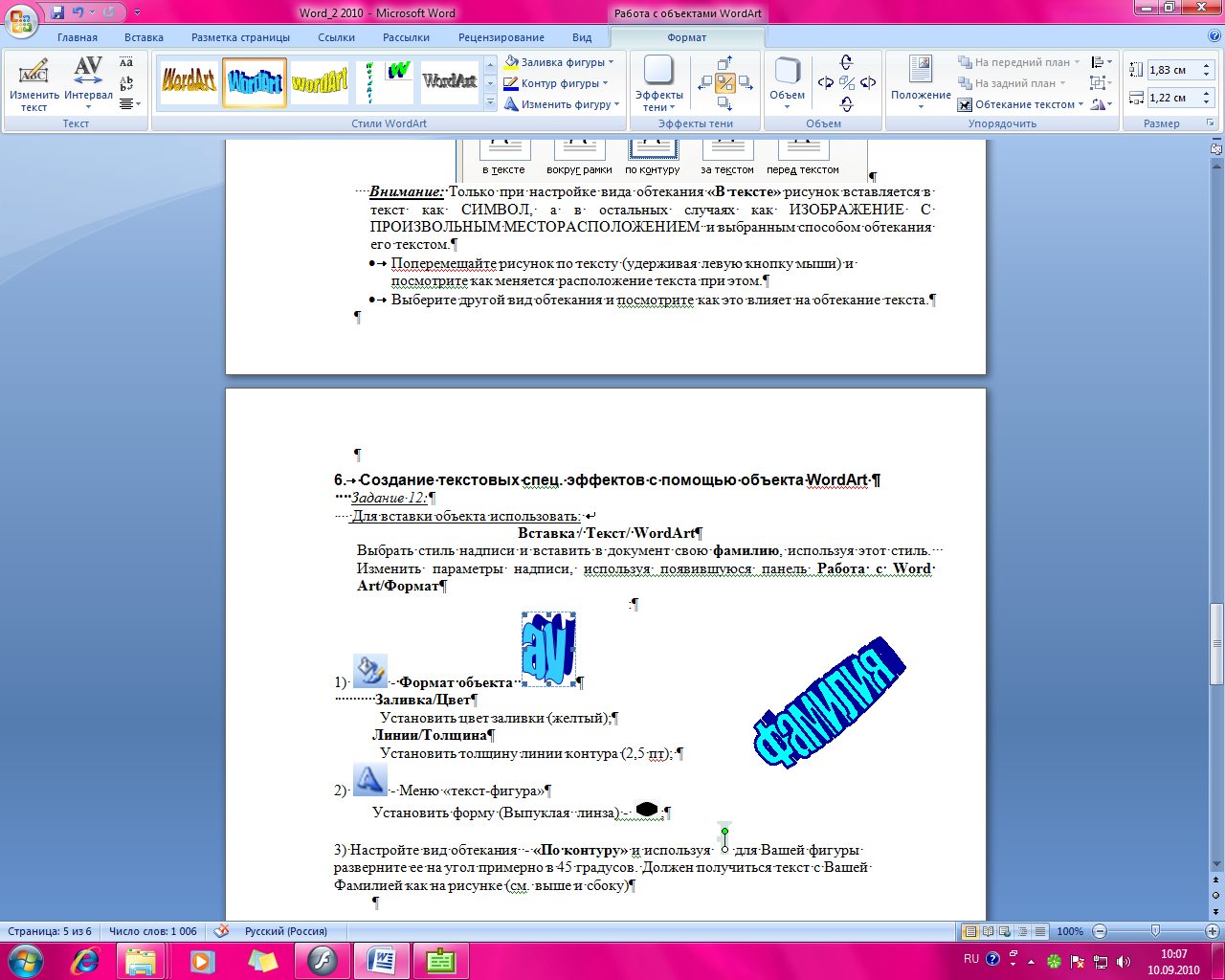Toggle WordArt vertical text icon
Screen dimensions: 1225x980
point(126,83)
